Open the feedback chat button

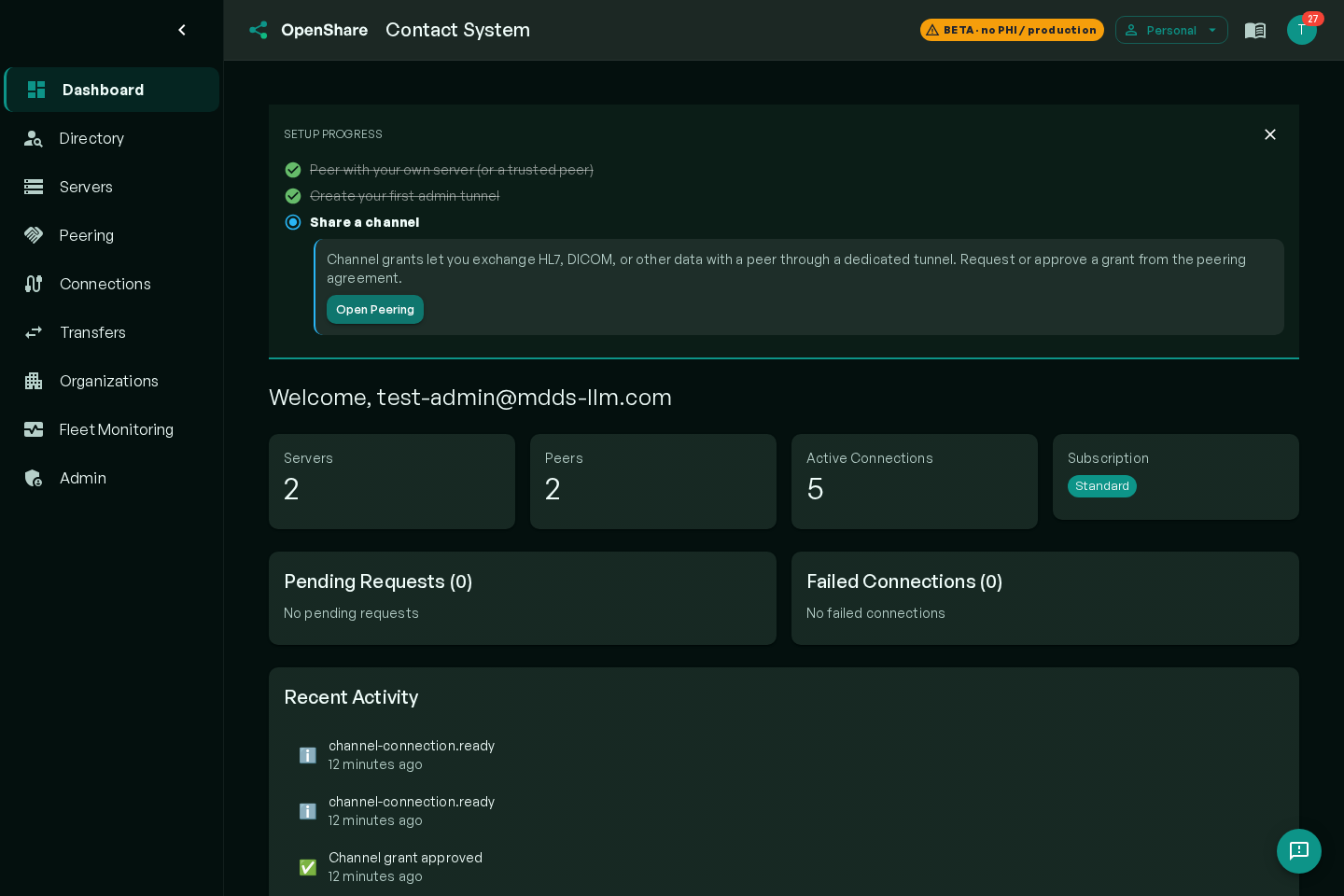pos(1299,851)
